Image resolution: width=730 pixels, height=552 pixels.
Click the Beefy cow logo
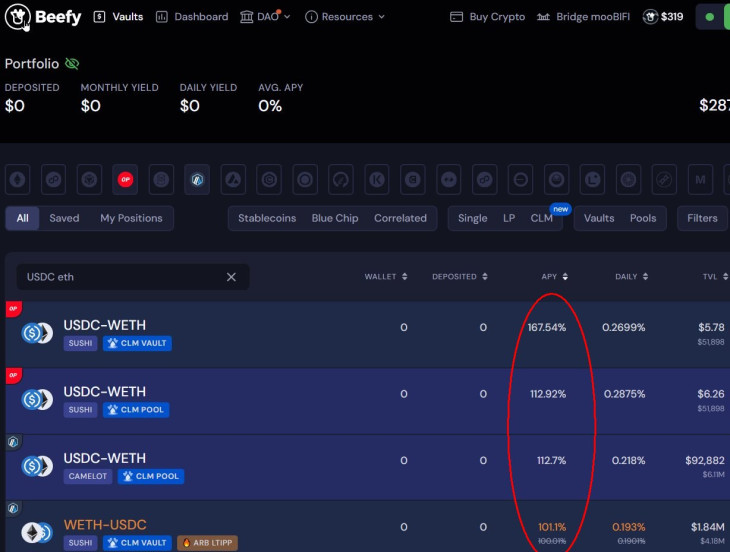(x=18, y=17)
